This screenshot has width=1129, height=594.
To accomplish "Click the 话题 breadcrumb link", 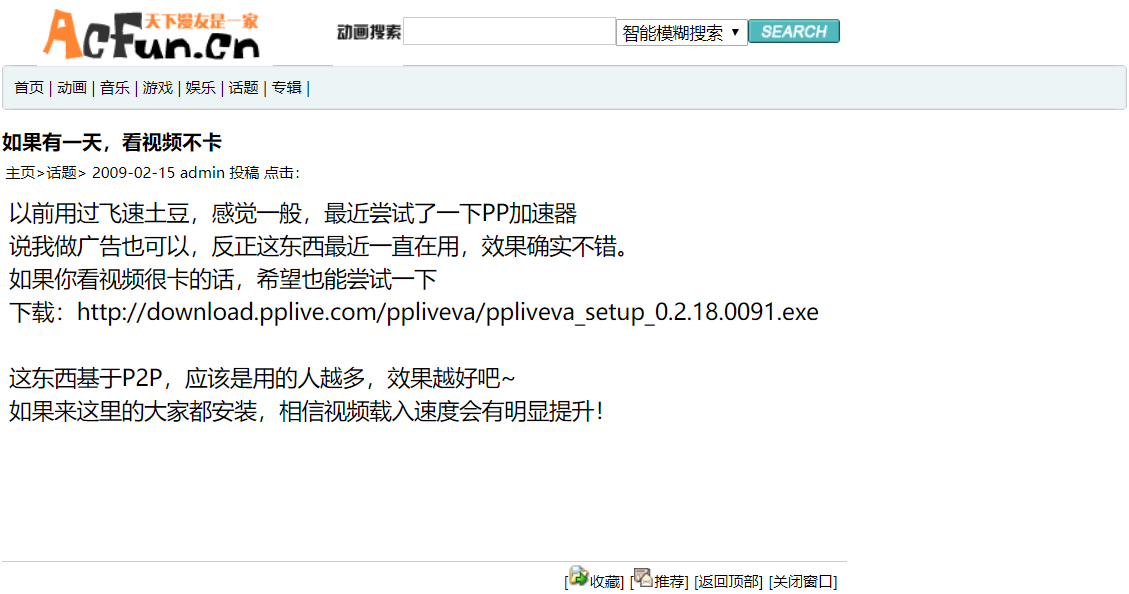I will 61,173.
